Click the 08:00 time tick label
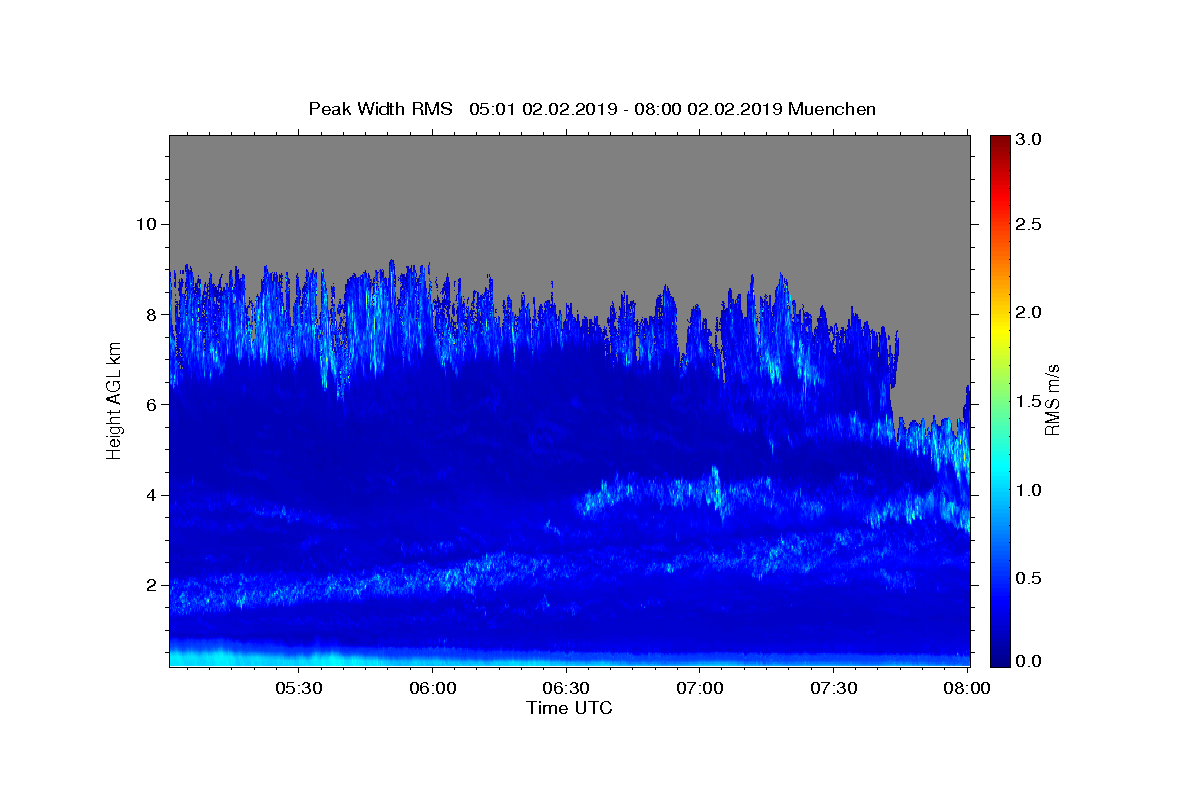The image size is (1200, 800). [967, 689]
